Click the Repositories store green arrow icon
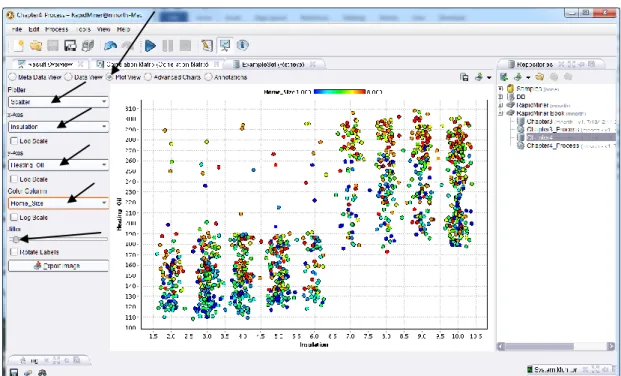The width and height of the screenshot is (621, 376). click(518, 77)
